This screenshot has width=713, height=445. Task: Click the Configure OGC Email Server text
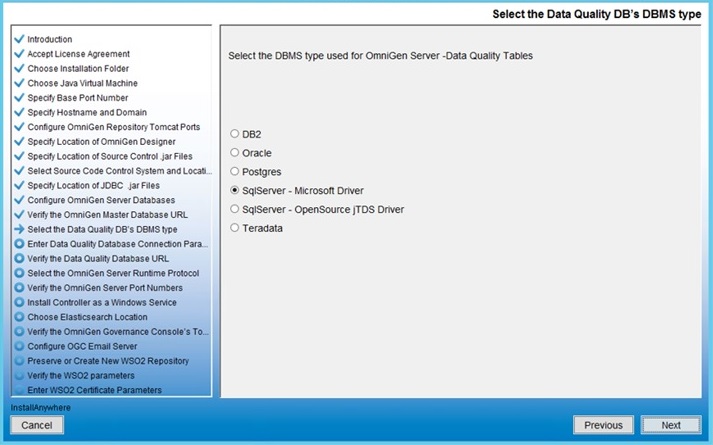(x=82, y=346)
